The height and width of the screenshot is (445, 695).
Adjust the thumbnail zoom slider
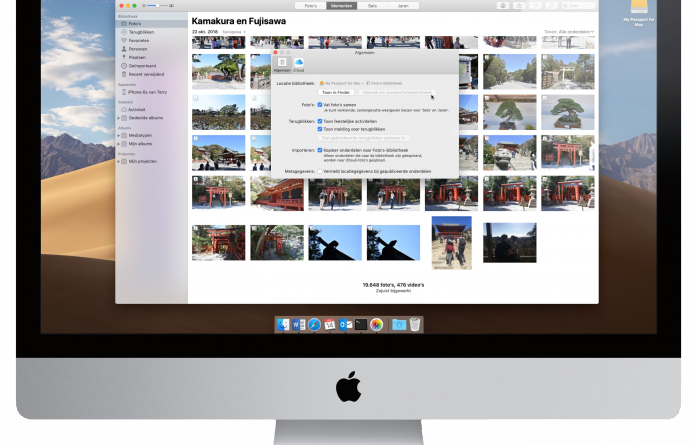click(156, 6)
